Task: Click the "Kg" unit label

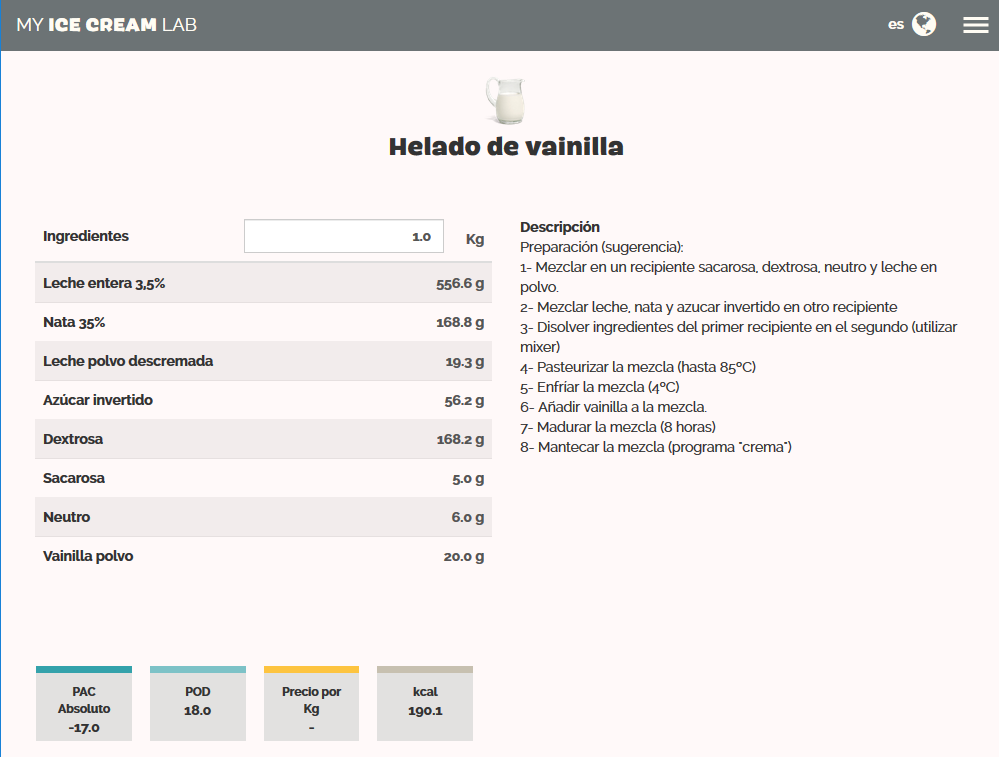Action: 474,238
